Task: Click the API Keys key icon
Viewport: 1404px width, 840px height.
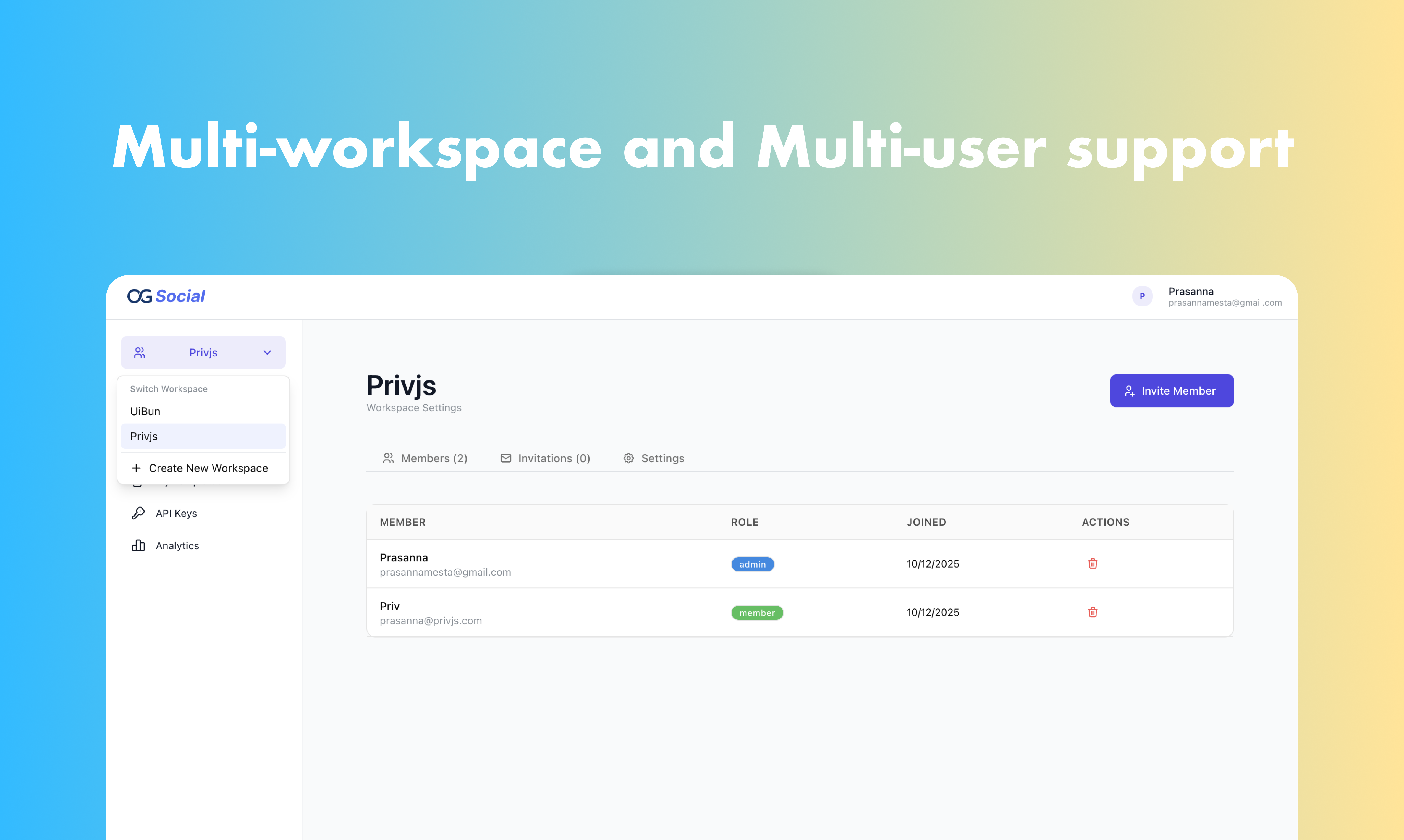Action: point(138,513)
